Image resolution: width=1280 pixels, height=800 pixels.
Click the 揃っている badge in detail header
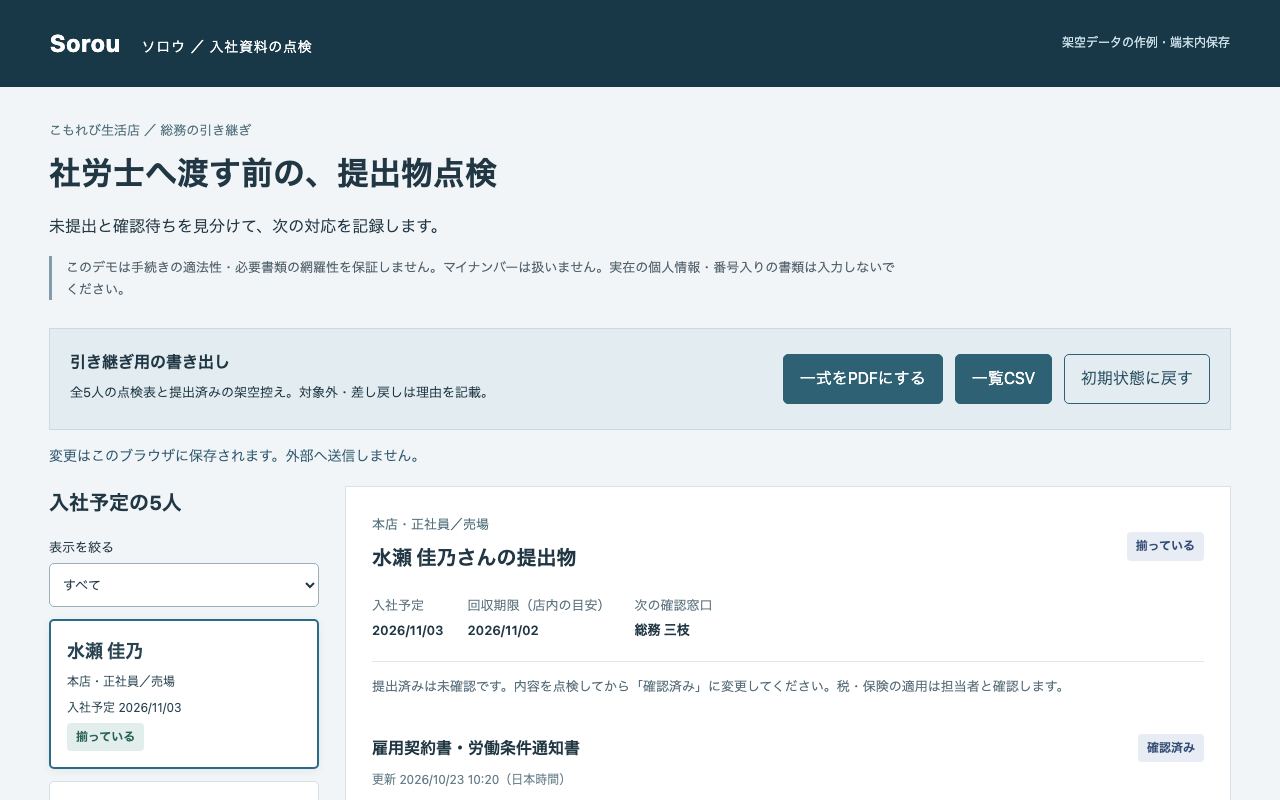pyautogui.click(x=1165, y=546)
